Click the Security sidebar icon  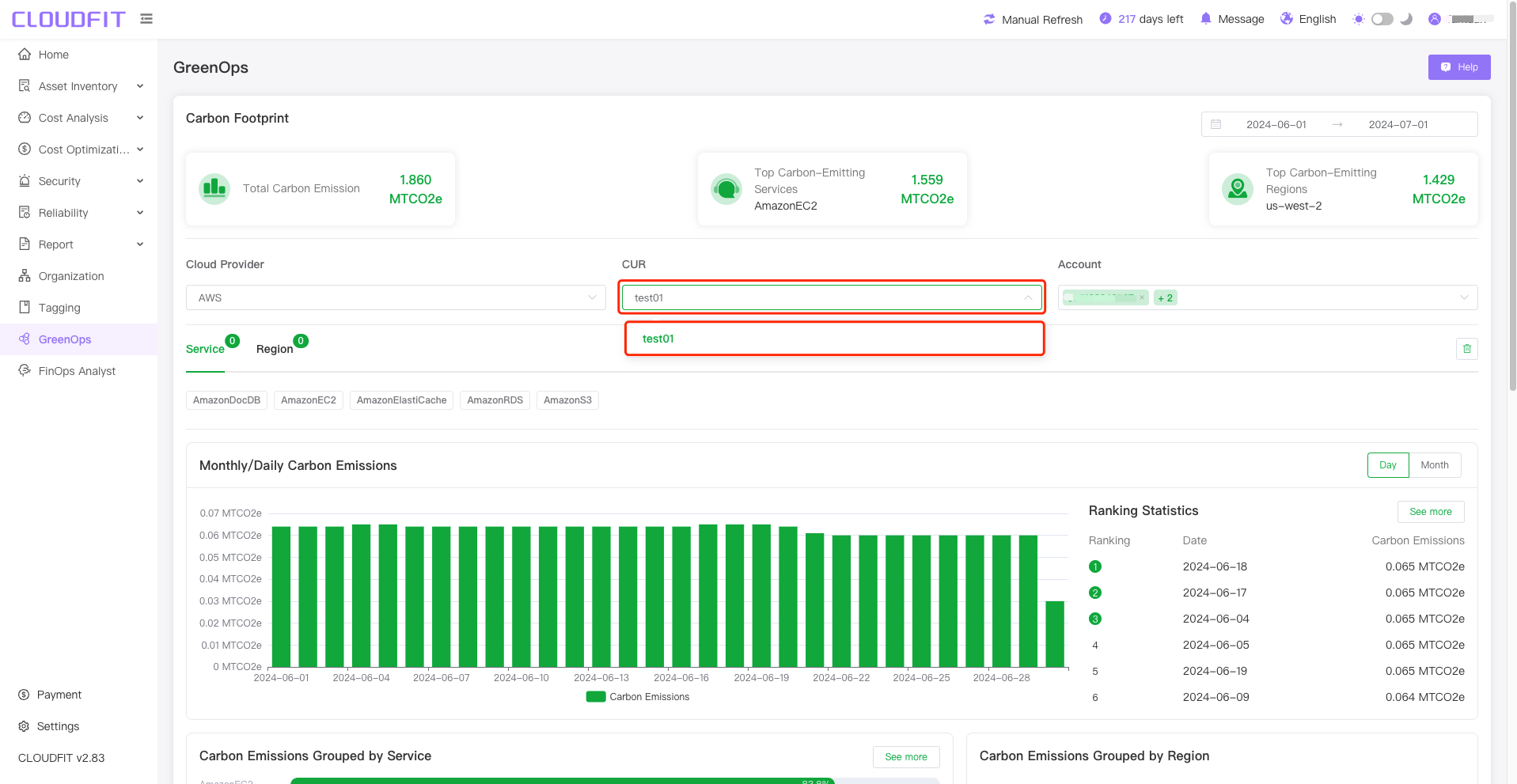tap(25, 181)
